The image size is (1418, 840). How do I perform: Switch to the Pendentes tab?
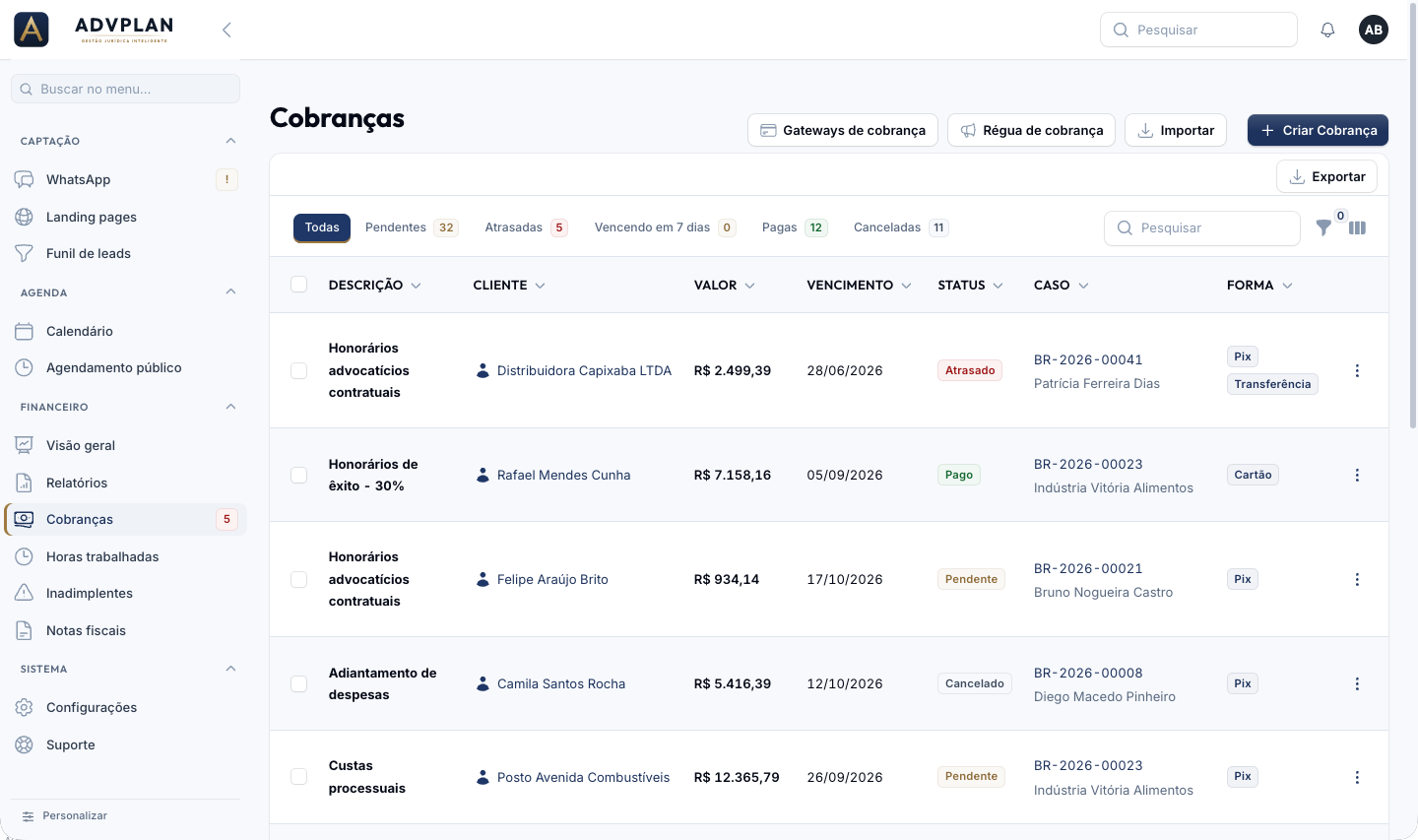(x=411, y=227)
